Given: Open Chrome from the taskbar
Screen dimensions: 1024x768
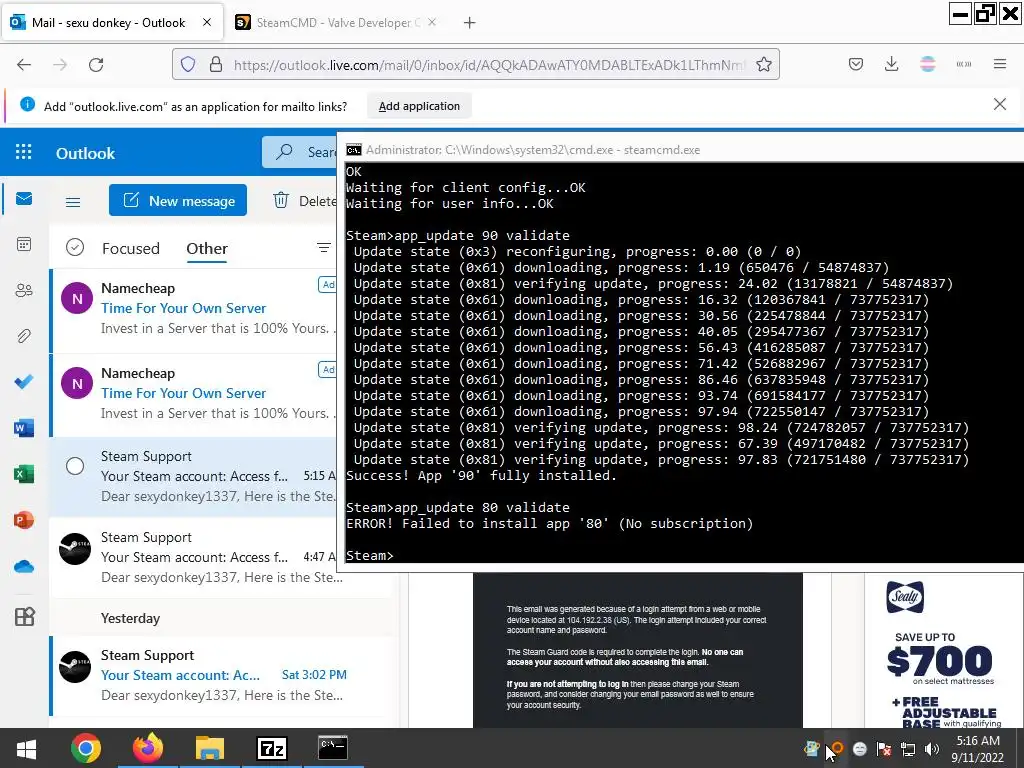Looking at the screenshot, I should point(86,748).
